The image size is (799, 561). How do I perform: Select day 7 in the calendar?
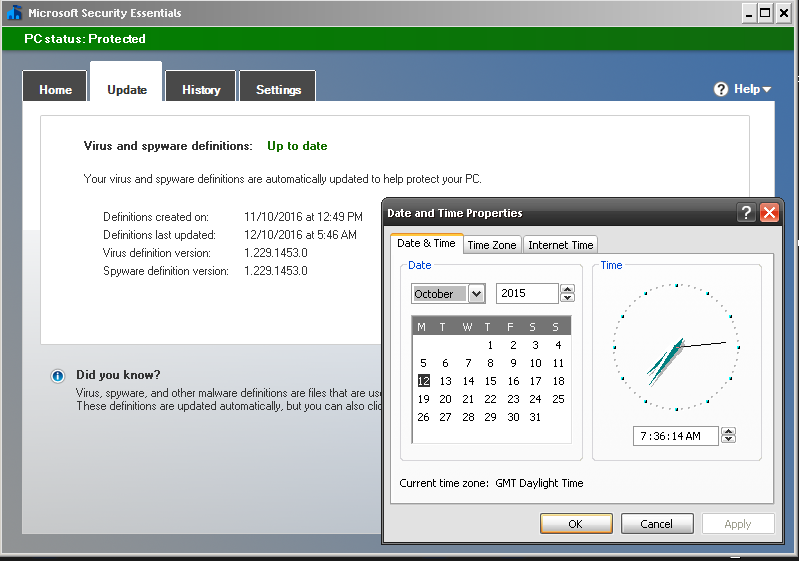pyautogui.click(x=468, y=363)
